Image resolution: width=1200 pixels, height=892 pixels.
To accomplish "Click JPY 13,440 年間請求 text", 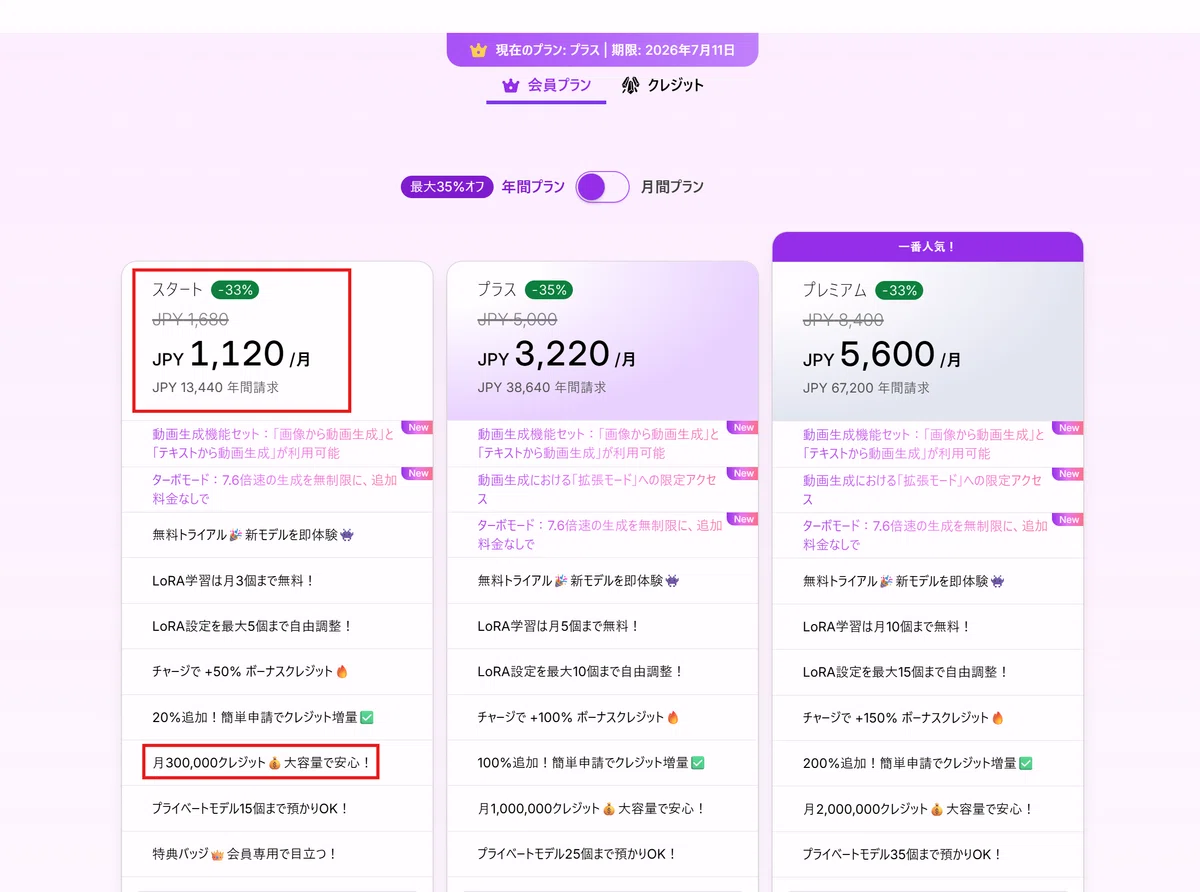I will coord(215,388).
